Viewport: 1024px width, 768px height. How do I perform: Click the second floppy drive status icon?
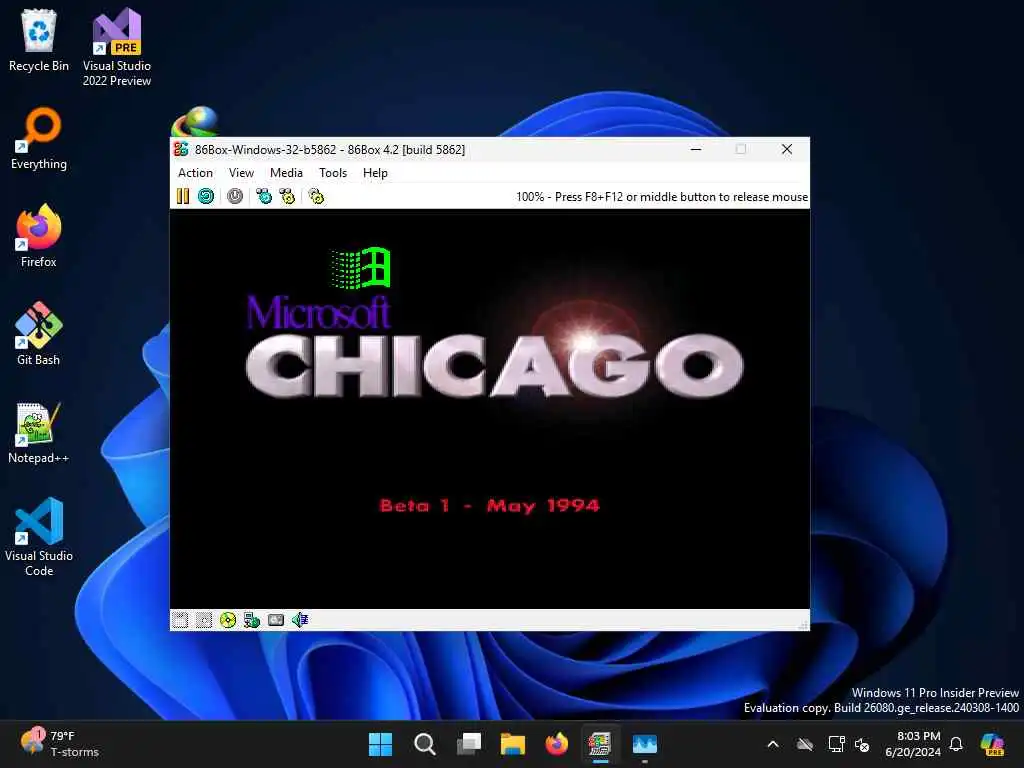click(x=204, y=620)
